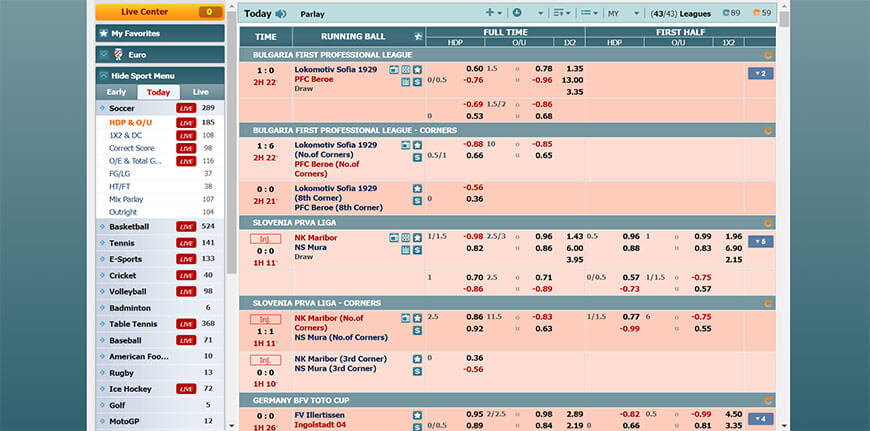Open stats S icon for NK Maribor 3rd Corner

417,372
